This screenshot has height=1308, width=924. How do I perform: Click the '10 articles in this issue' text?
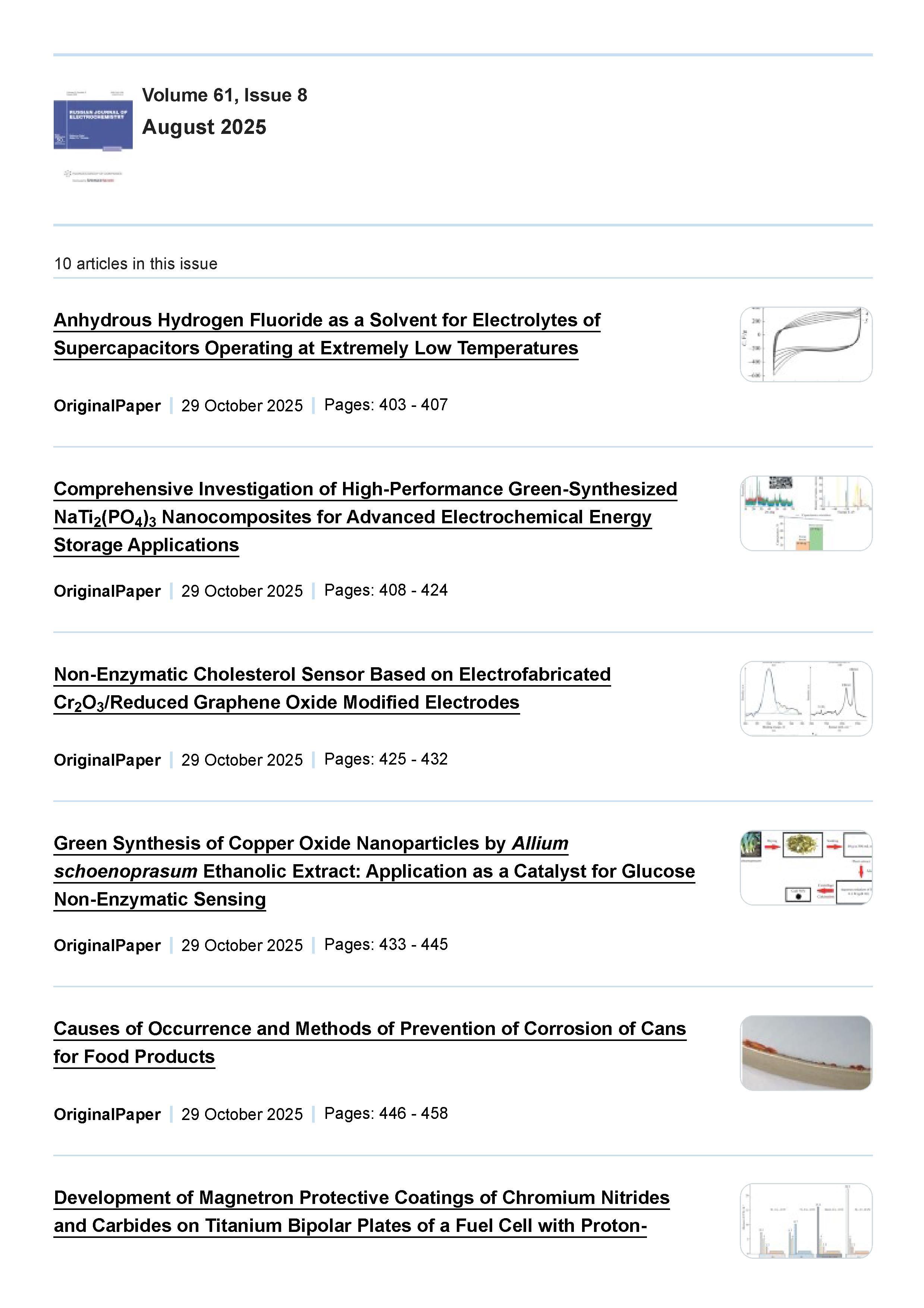click(136, 264)
